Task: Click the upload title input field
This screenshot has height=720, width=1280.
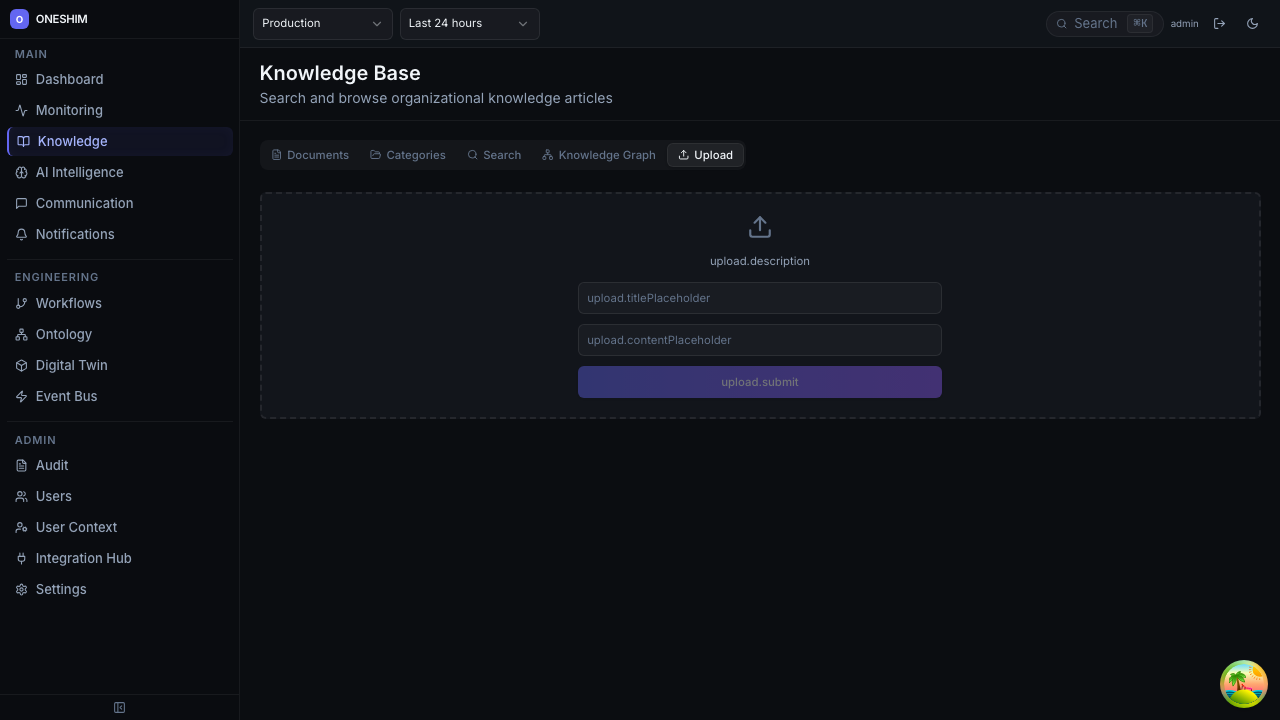Action: coord(759,298)
